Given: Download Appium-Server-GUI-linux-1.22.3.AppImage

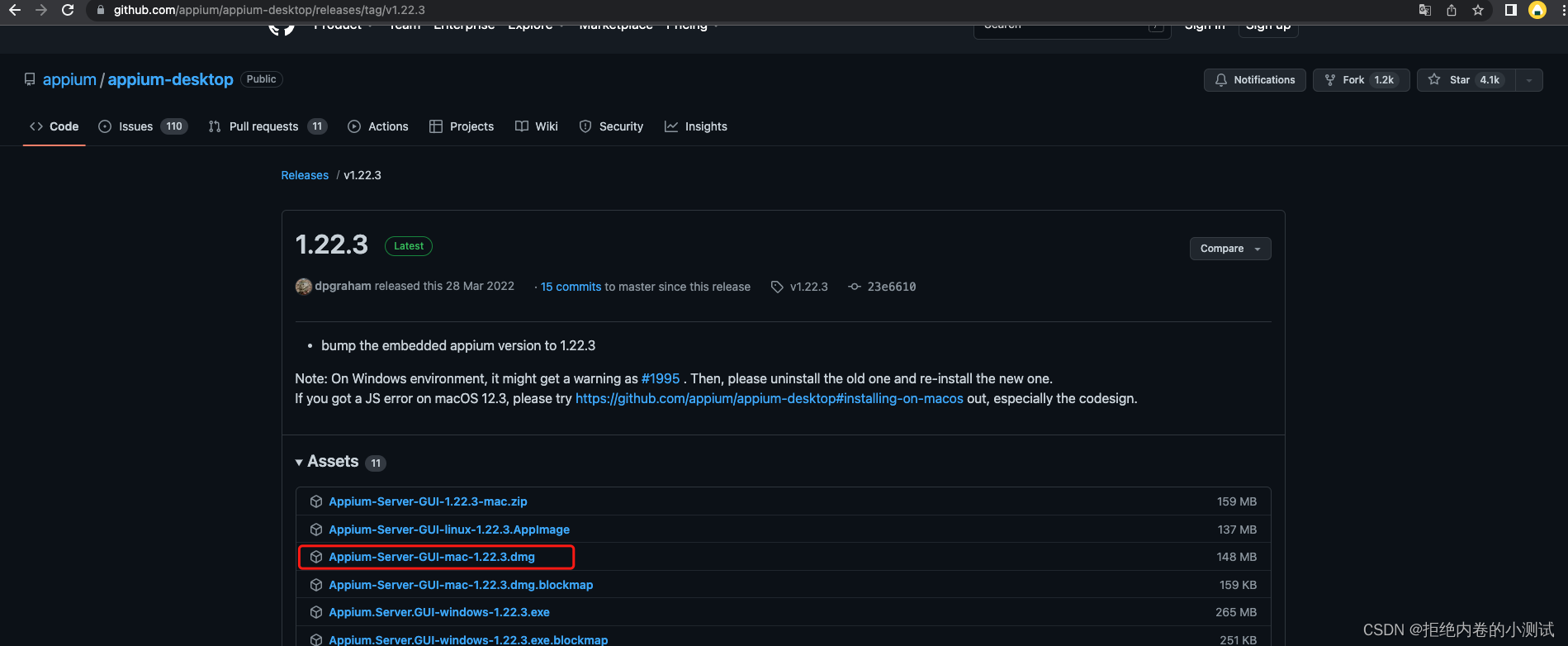Looking at the screenshot, I should click(449, 530).
